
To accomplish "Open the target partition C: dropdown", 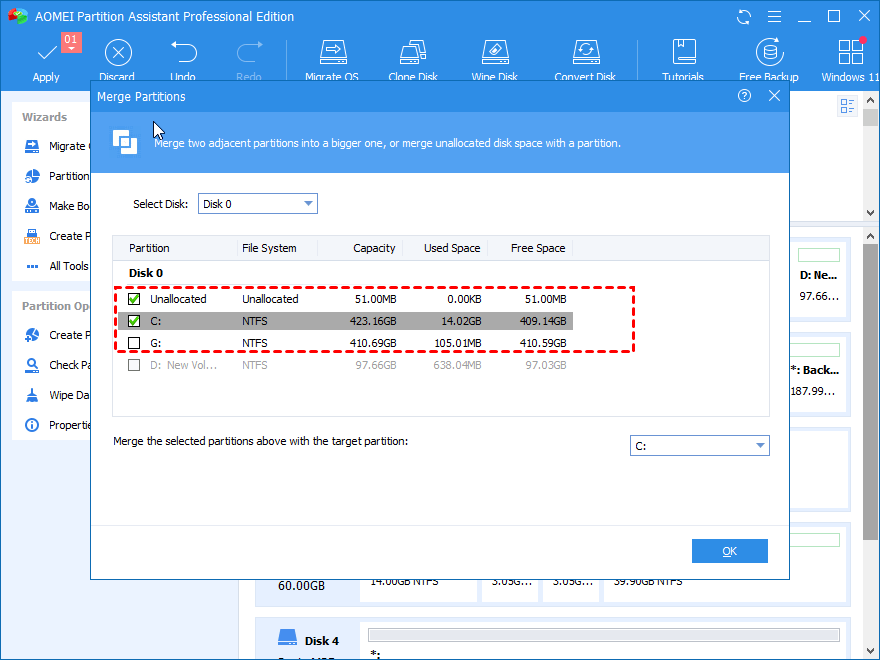I will tap(699, 446).
